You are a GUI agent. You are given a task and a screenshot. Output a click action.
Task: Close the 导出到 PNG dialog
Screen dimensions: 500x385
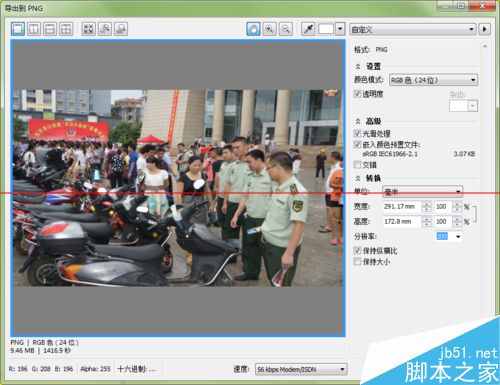coord(482,6)
